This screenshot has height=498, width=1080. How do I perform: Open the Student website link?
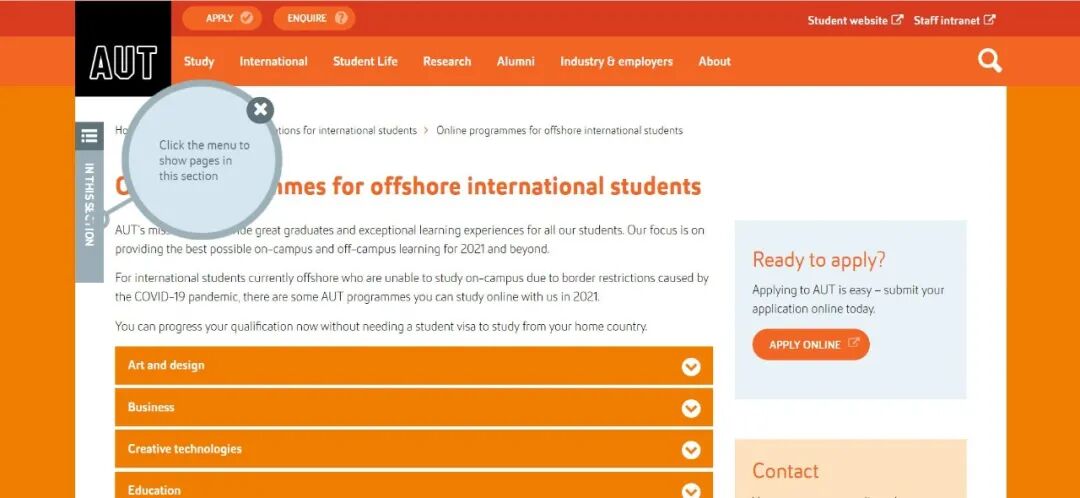click(x=854, y=21)
